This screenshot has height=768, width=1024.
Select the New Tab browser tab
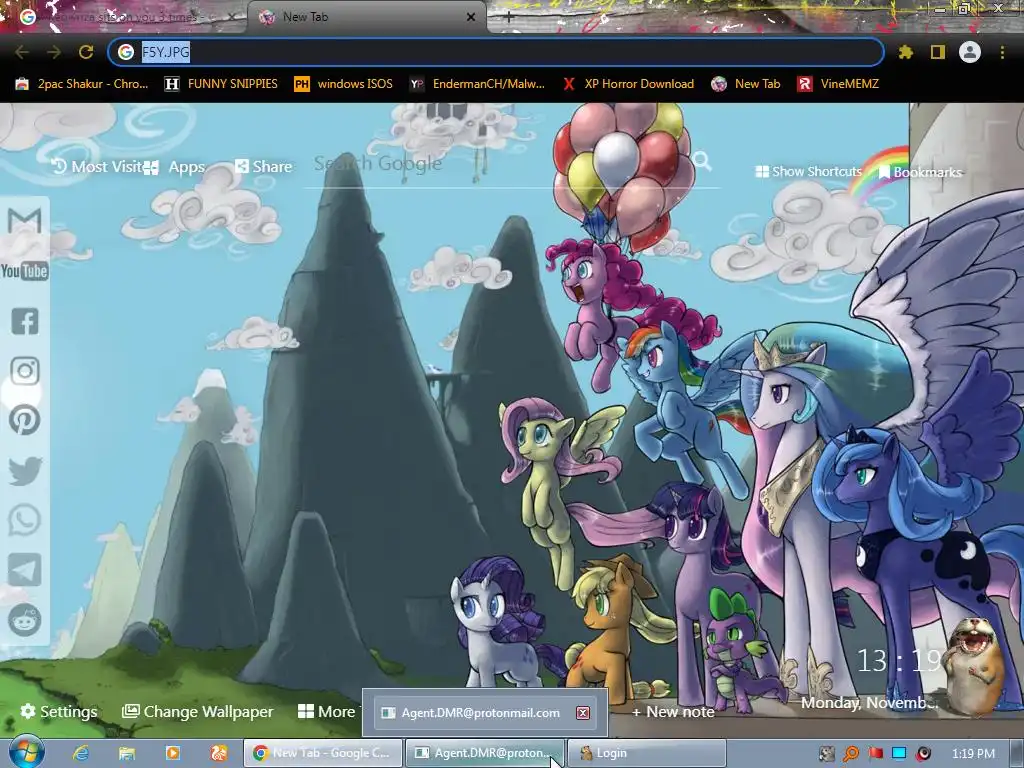[366, 17]
